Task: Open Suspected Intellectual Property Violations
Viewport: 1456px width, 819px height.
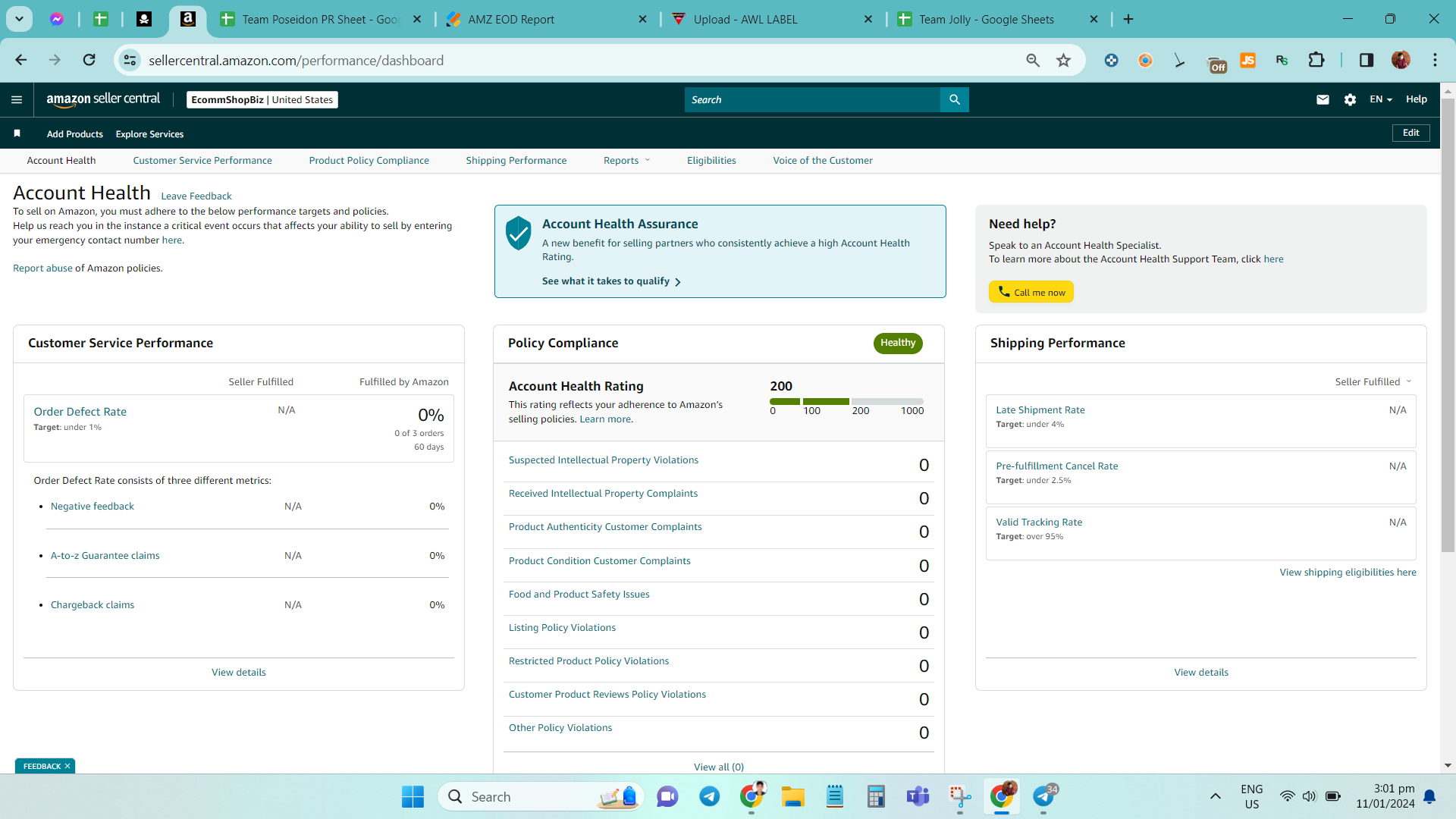Action: tap(604, 460)
